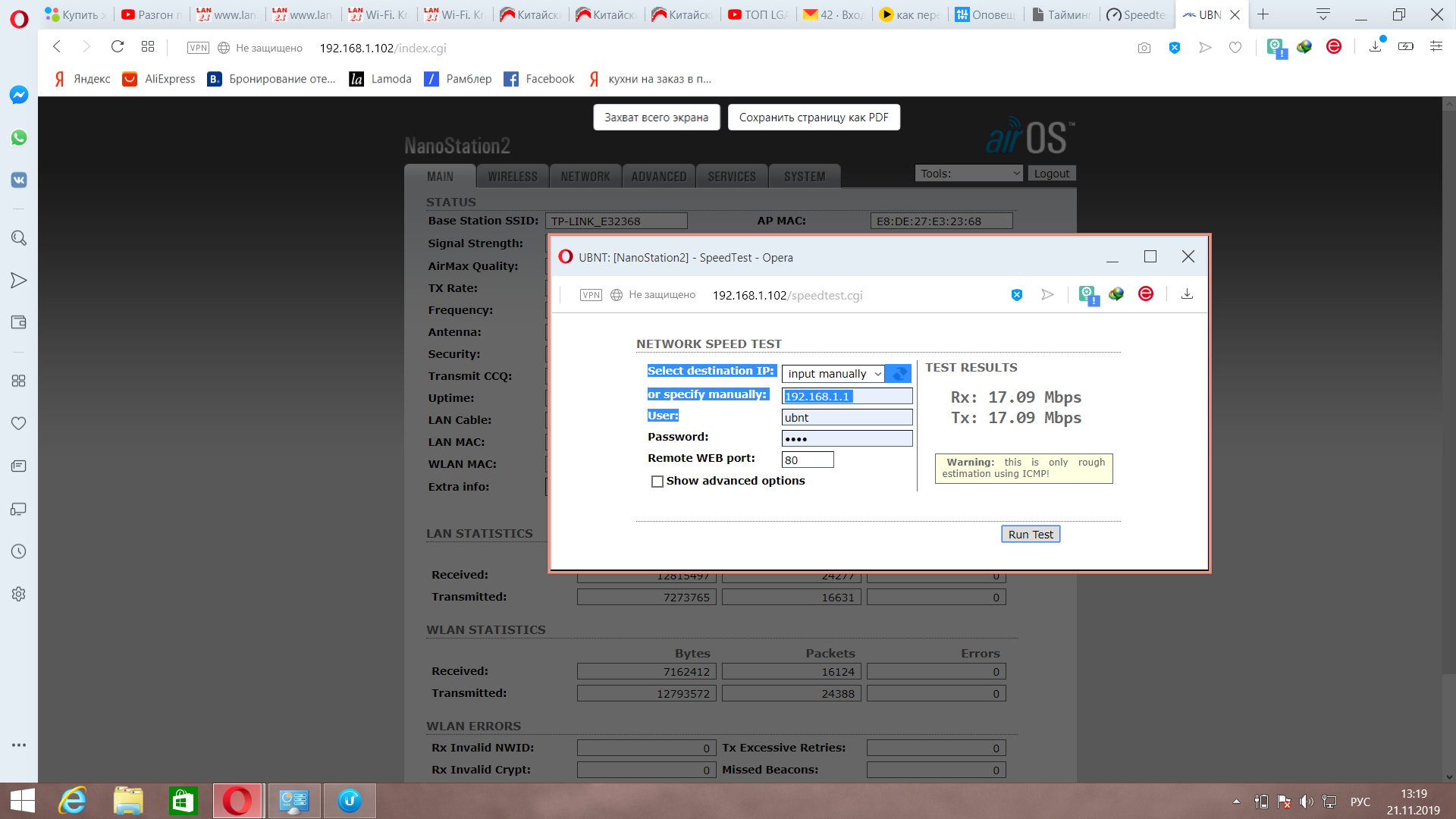Open File Explorer from taskbar
Screen dimensions: 1456x819
click(128, 801)
